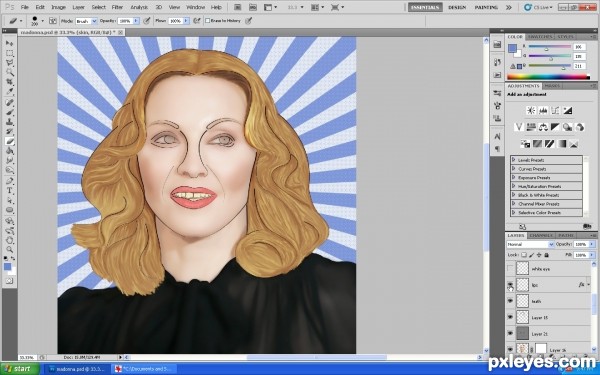Switch to the Masks tab

pos(552,86)
